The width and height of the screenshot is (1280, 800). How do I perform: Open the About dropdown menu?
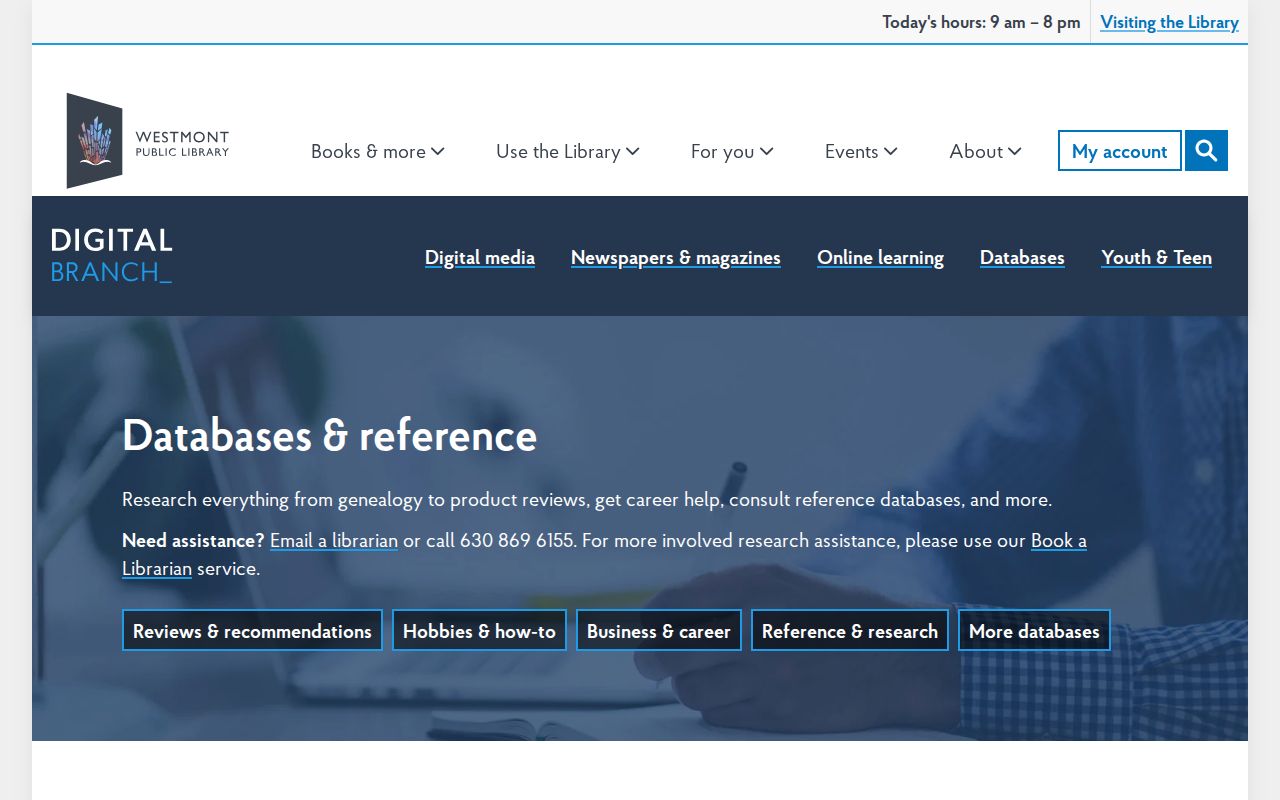pyautogui.click(x=986, y=151)
